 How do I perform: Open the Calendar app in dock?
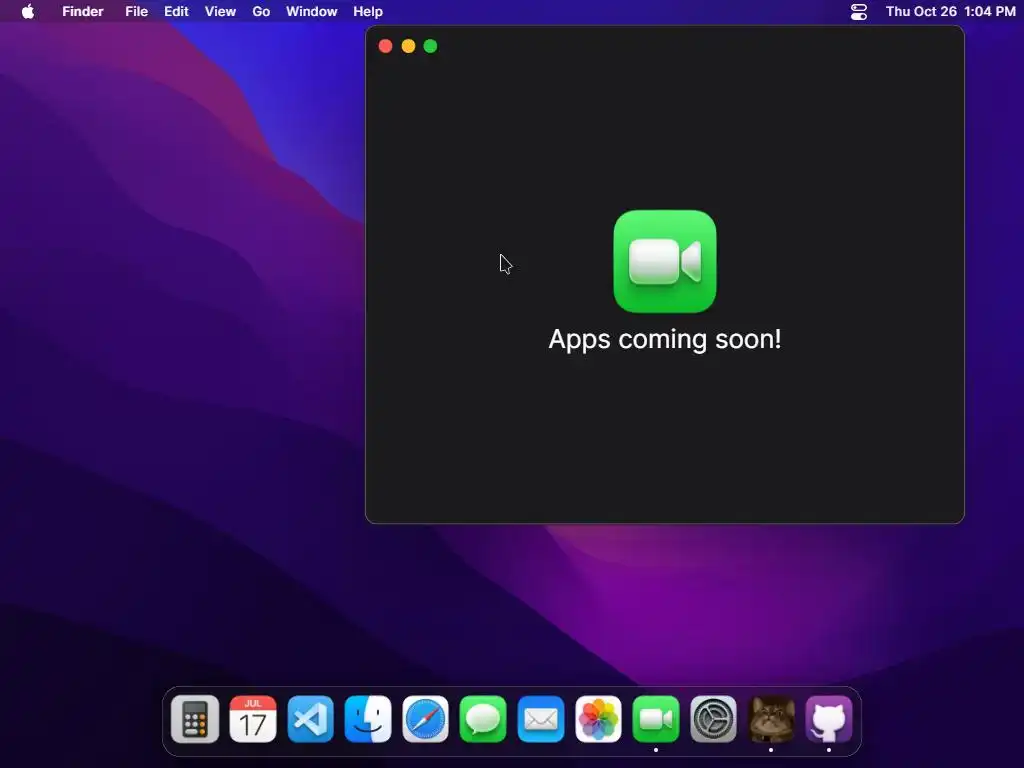(x=253, y=719)
